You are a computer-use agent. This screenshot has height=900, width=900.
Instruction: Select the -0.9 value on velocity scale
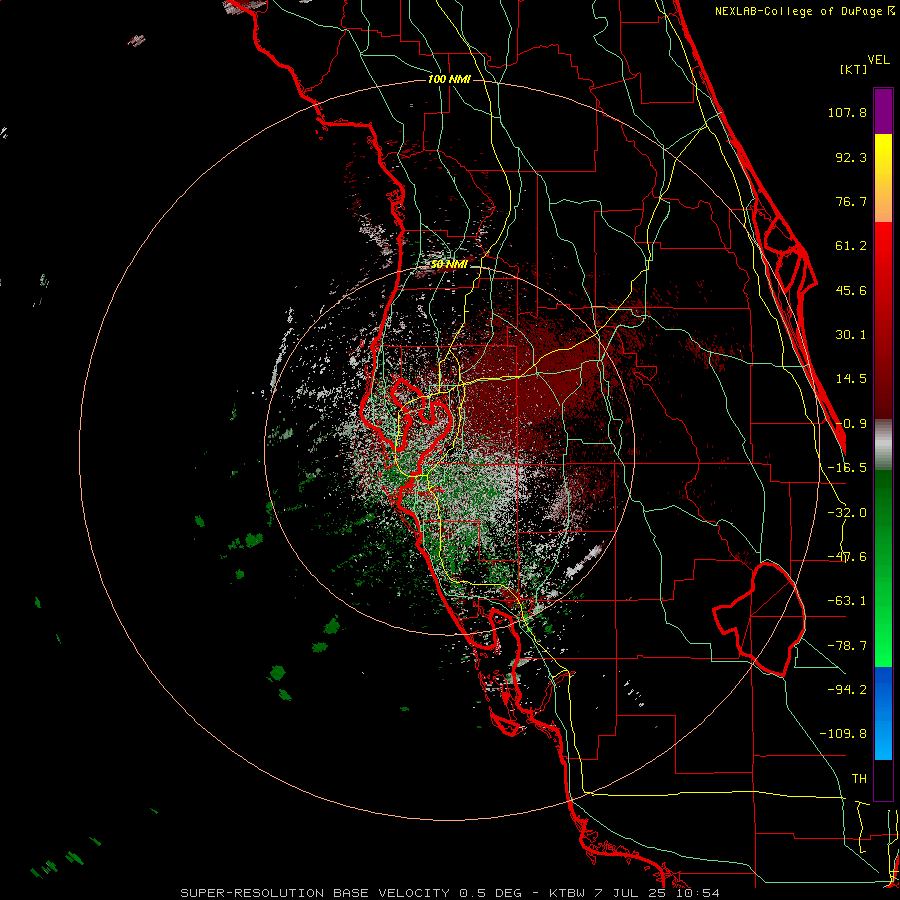coord(851,424)
